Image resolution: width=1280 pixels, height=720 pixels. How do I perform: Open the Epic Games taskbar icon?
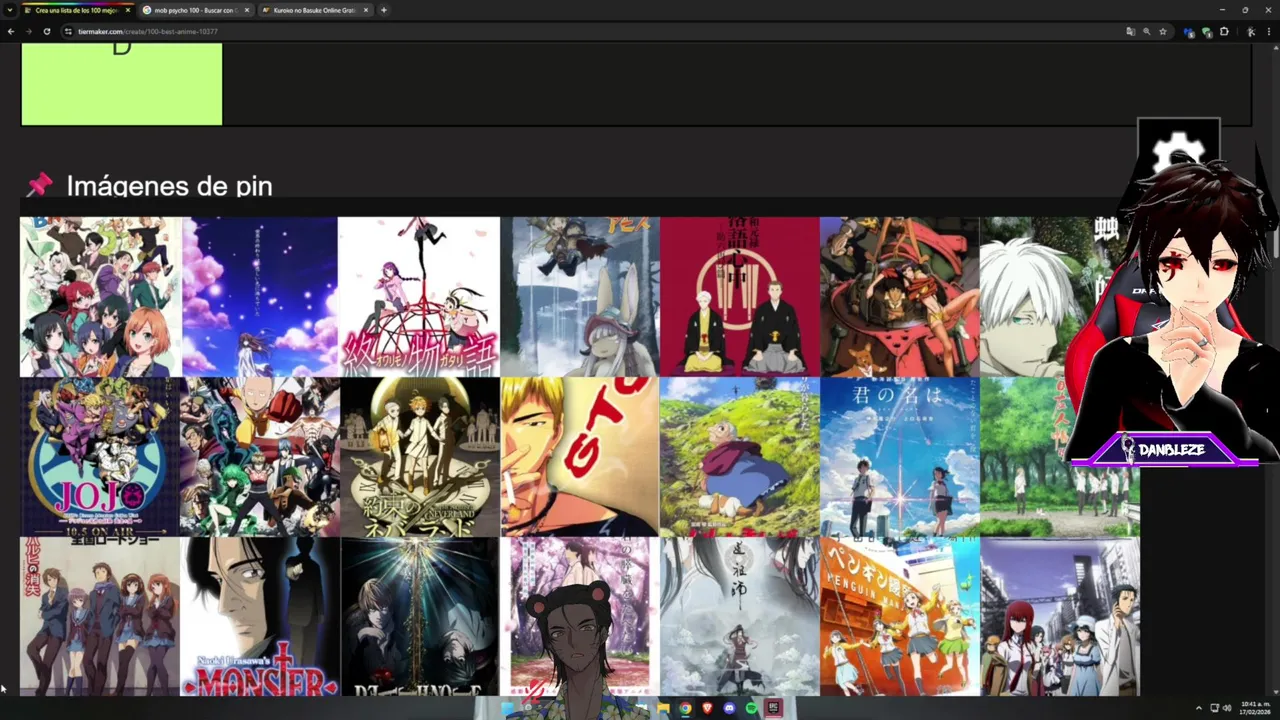click(x=773, y=708)
